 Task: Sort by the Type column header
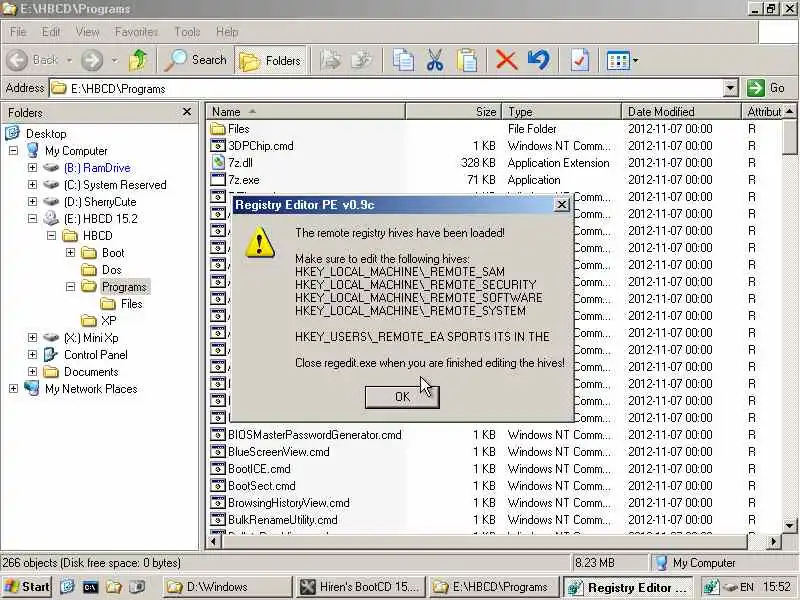[x=561, y=112]
